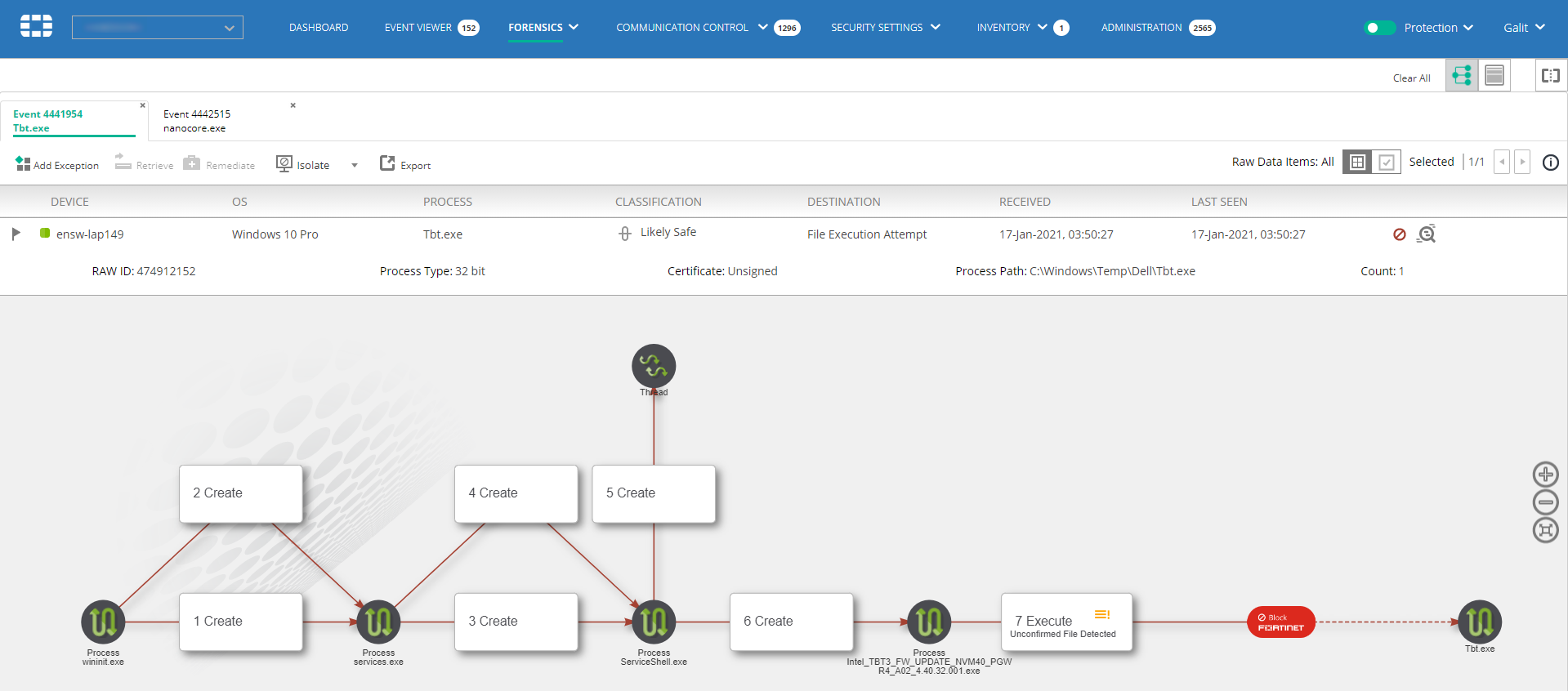Switch to flow graph view icon
Viewport: 1568px width, 691px height.
[x=1462, y=76]
